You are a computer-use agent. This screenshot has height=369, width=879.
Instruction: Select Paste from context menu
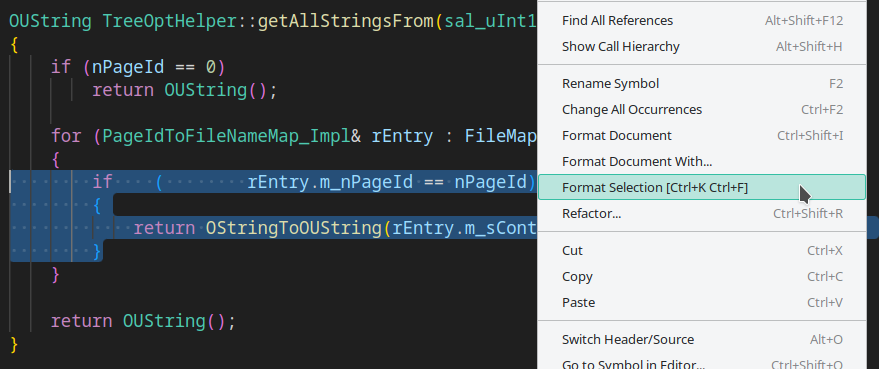click(702, 302)
